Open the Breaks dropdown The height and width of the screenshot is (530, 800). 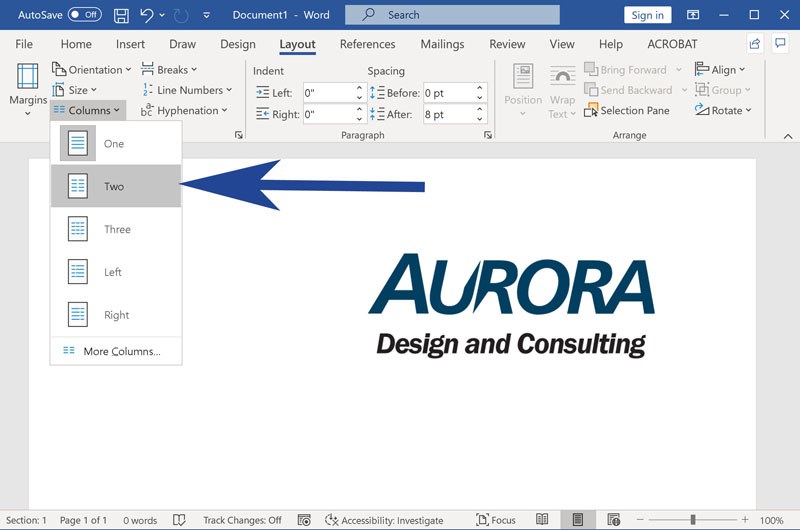point(169,69)
